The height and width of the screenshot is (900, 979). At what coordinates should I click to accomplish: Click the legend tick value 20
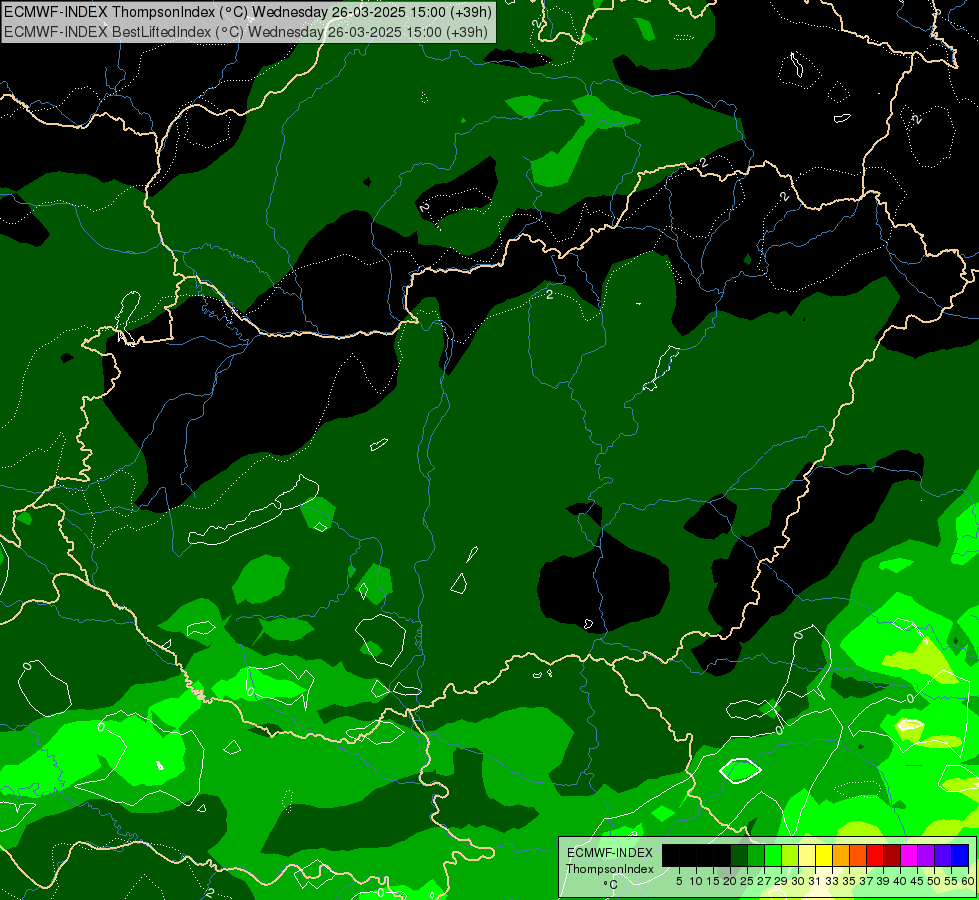click(730, 881)
